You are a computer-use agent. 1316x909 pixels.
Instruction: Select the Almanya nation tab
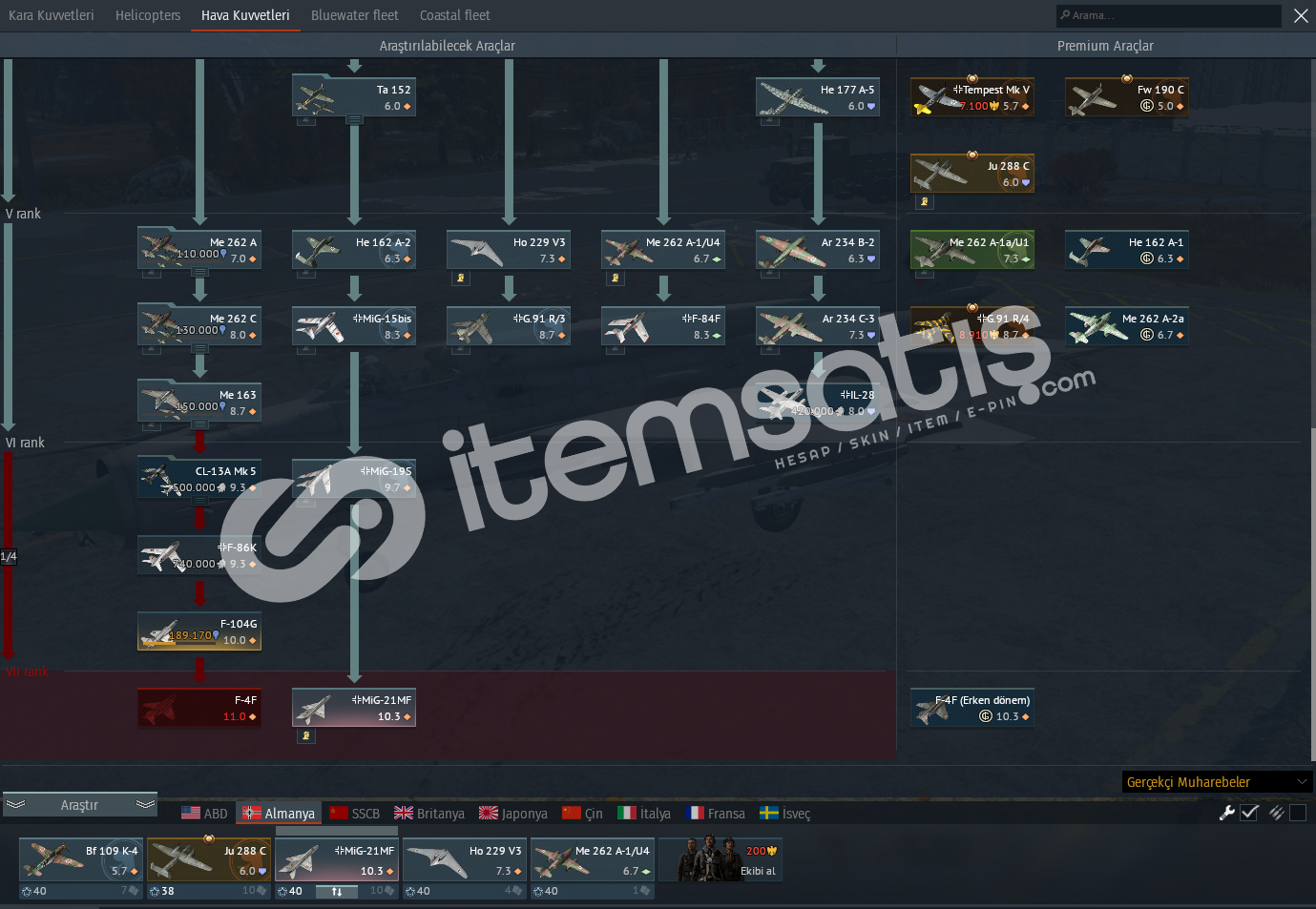point(279,814)
